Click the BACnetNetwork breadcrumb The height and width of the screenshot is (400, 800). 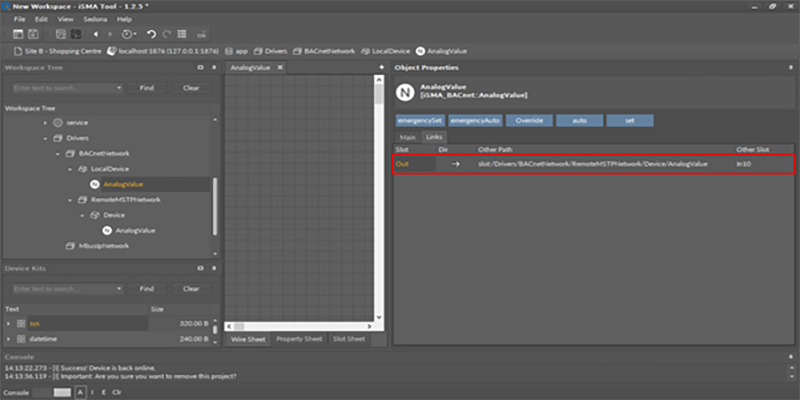[x=323, y=51]
